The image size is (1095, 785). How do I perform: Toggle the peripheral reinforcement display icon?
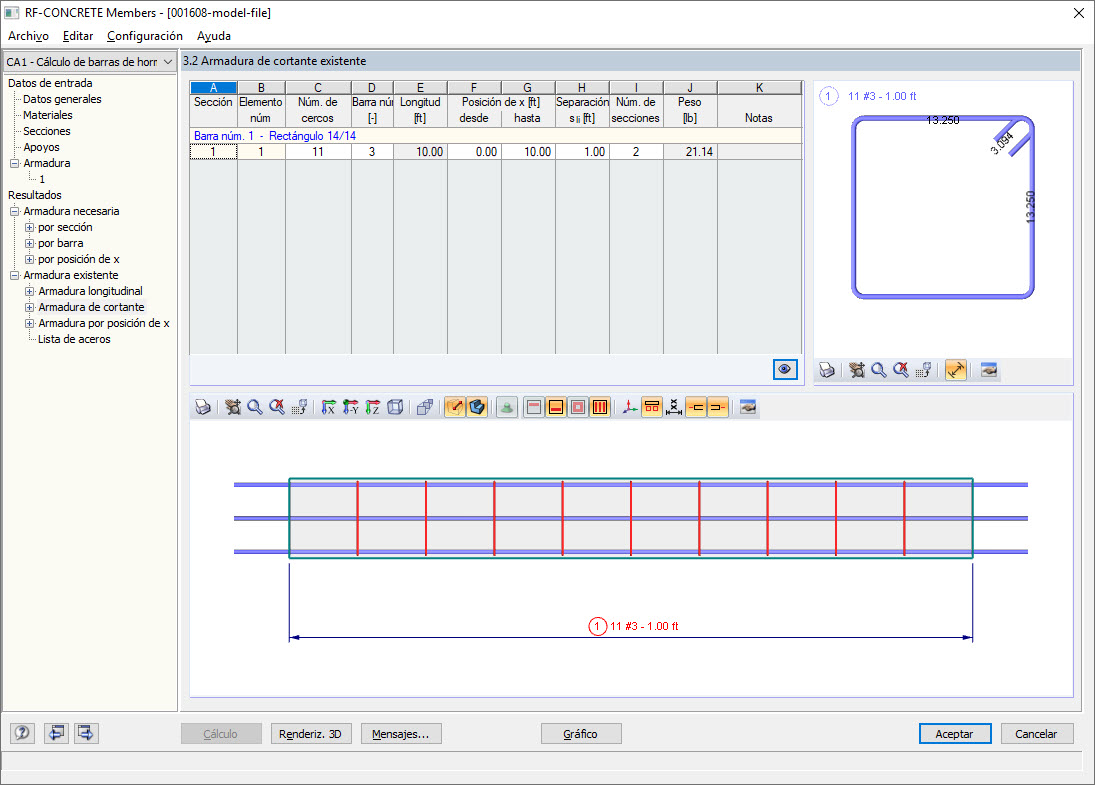click(x=578, y=407)
